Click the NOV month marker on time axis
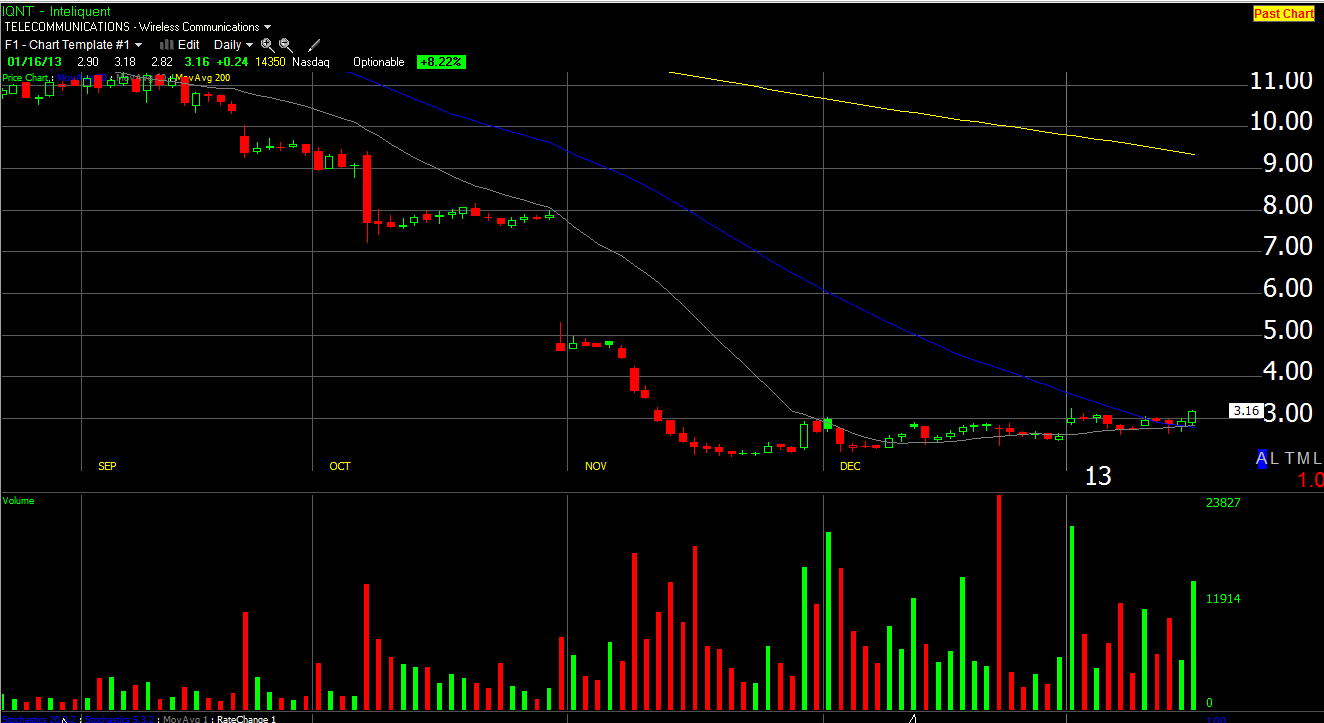The image size is (1324, 723). click(x=596, y=466)
